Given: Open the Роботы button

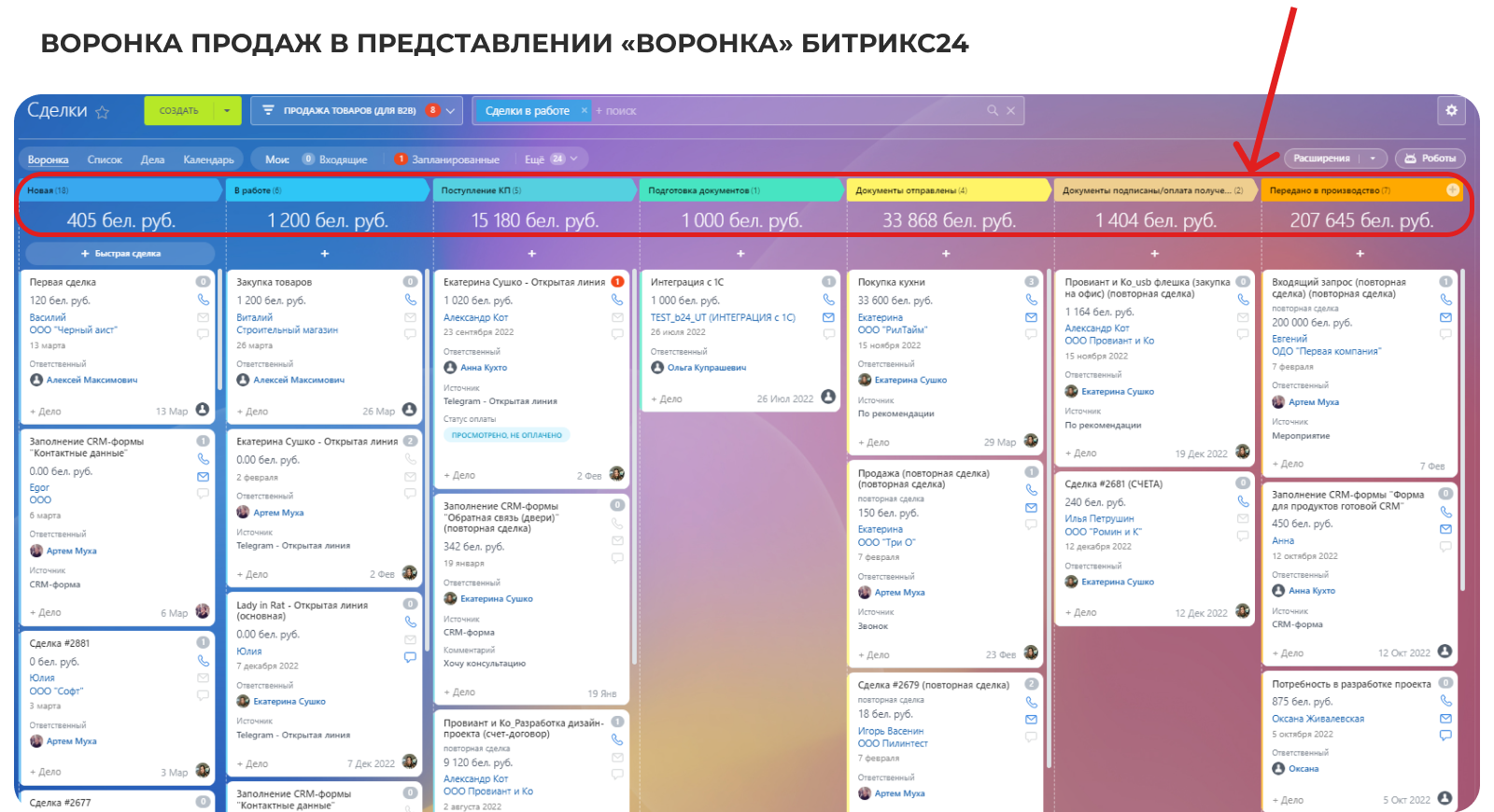Looking at the screenshot, I should (x=1431, y=159).
